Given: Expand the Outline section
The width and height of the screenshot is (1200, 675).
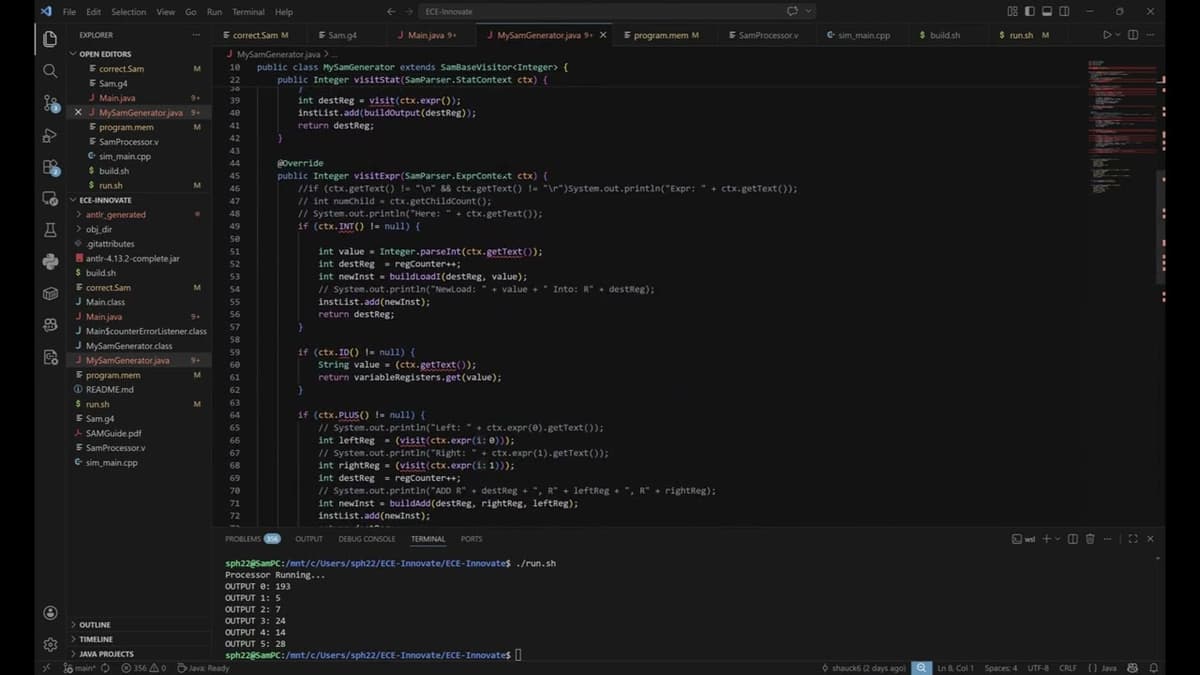Looking at the screenshot, I should point(95,625).
